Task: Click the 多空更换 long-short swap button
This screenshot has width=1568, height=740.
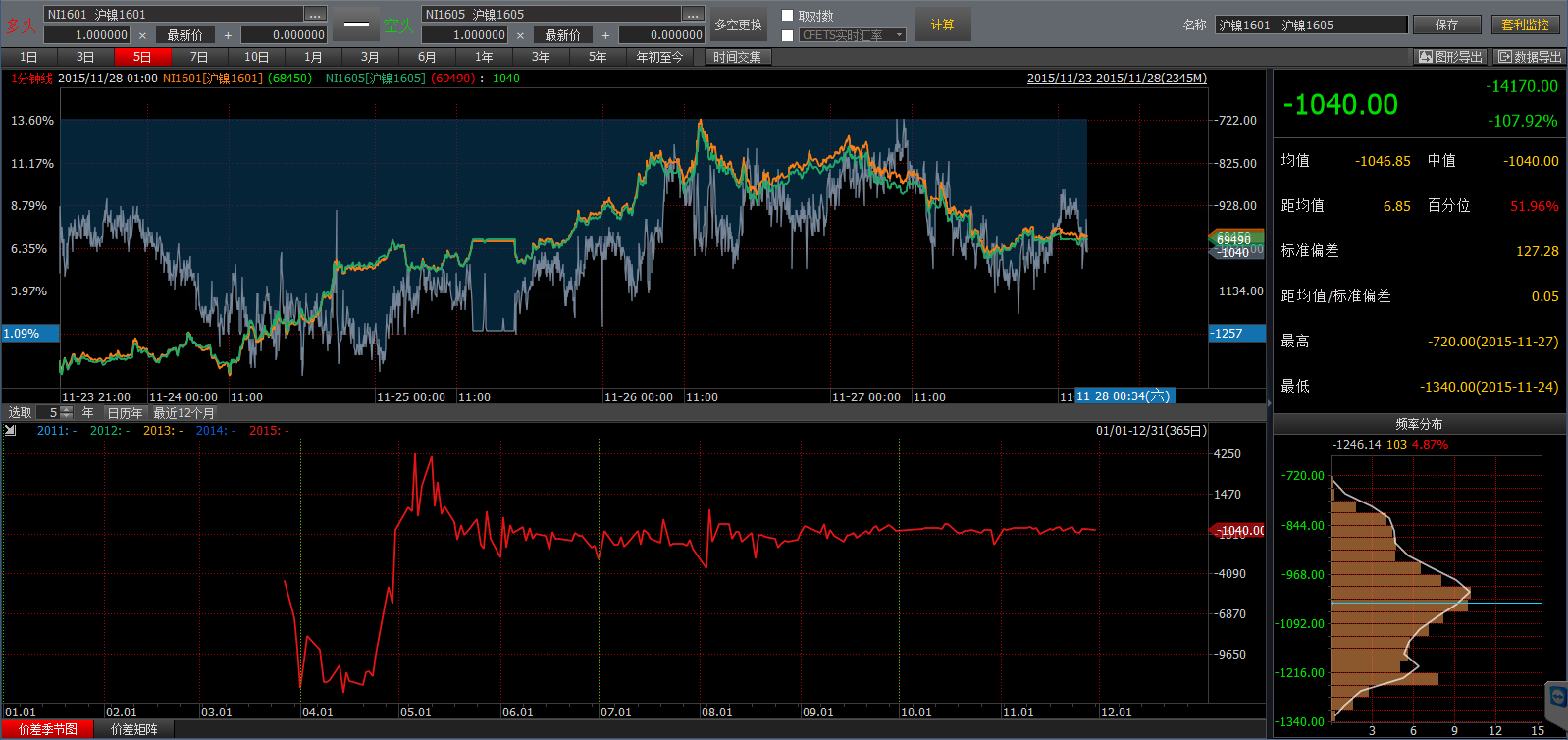Action: [x=738, y=25]
